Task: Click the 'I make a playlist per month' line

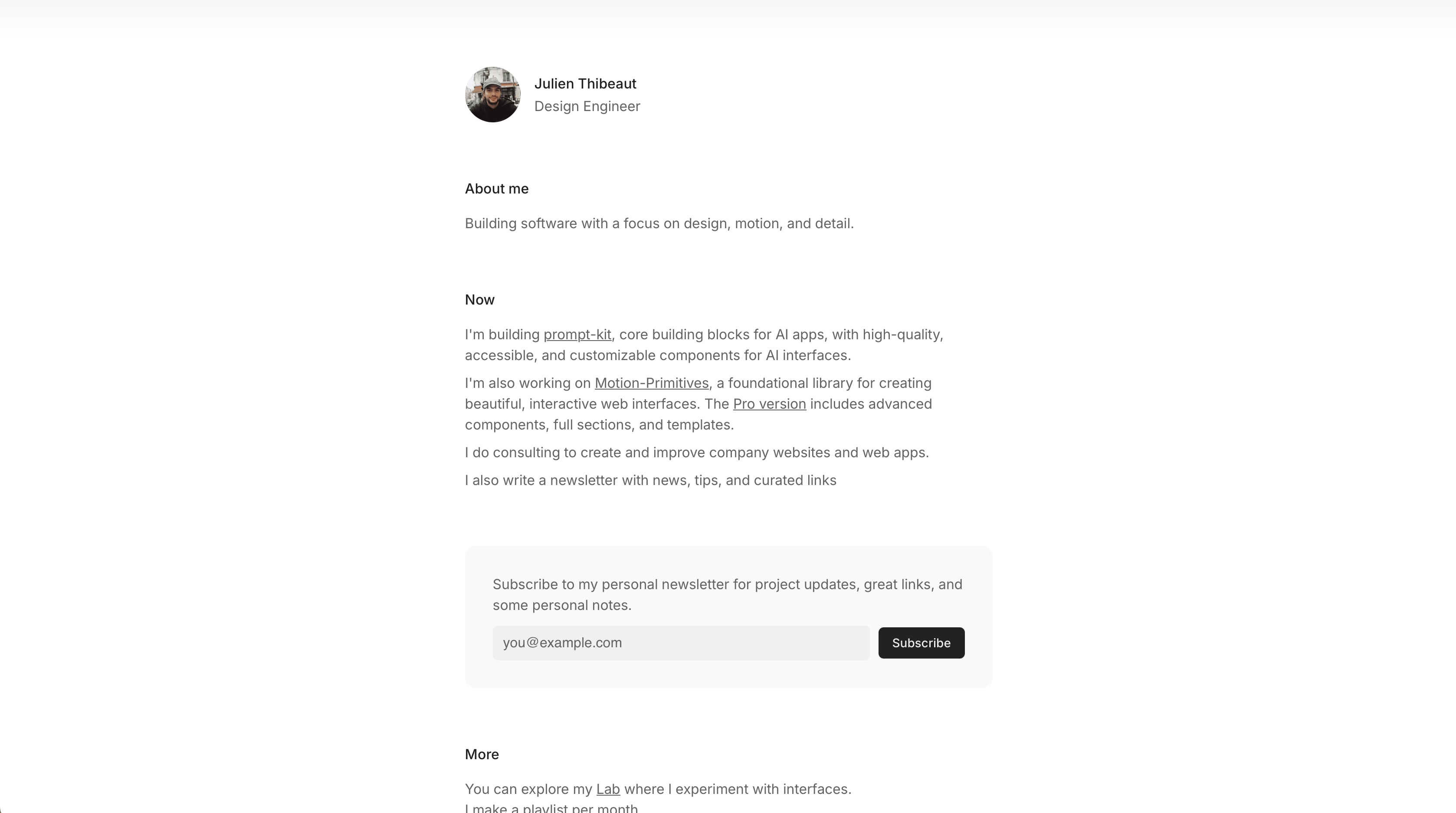Action: tap(551, 808)
